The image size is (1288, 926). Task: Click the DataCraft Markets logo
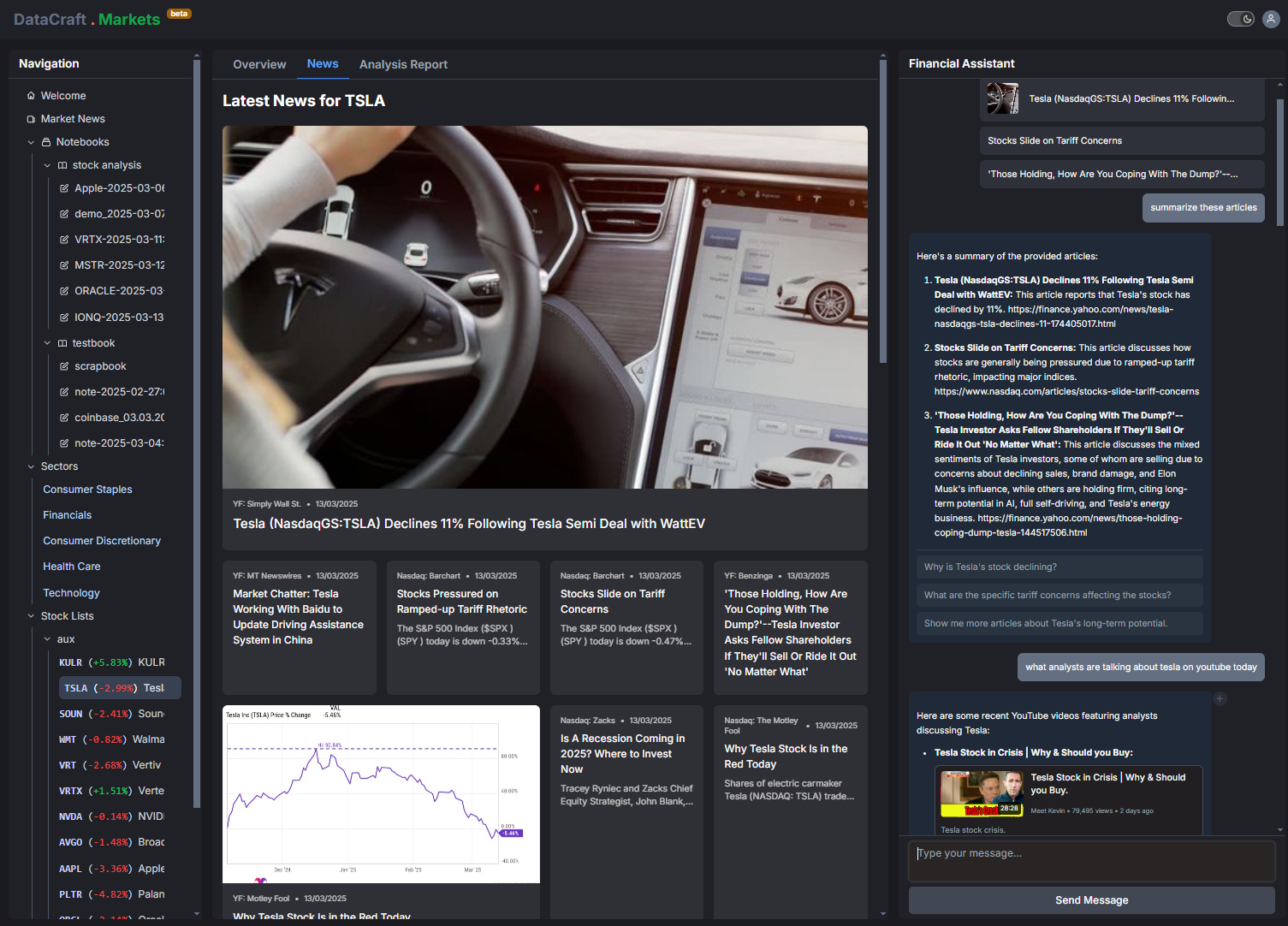[86, 19]
